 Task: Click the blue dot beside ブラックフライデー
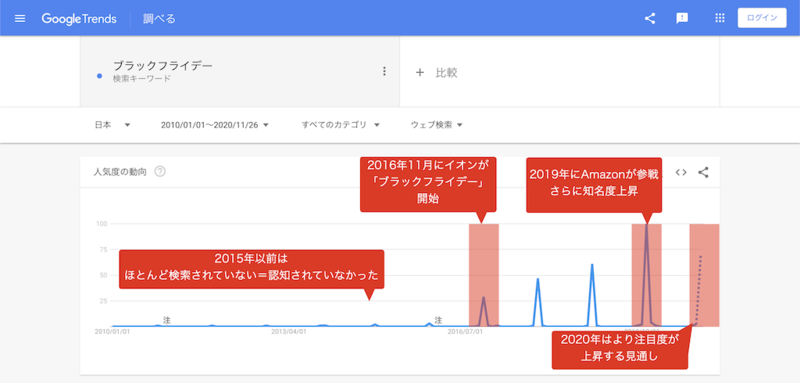coord(99,76)
